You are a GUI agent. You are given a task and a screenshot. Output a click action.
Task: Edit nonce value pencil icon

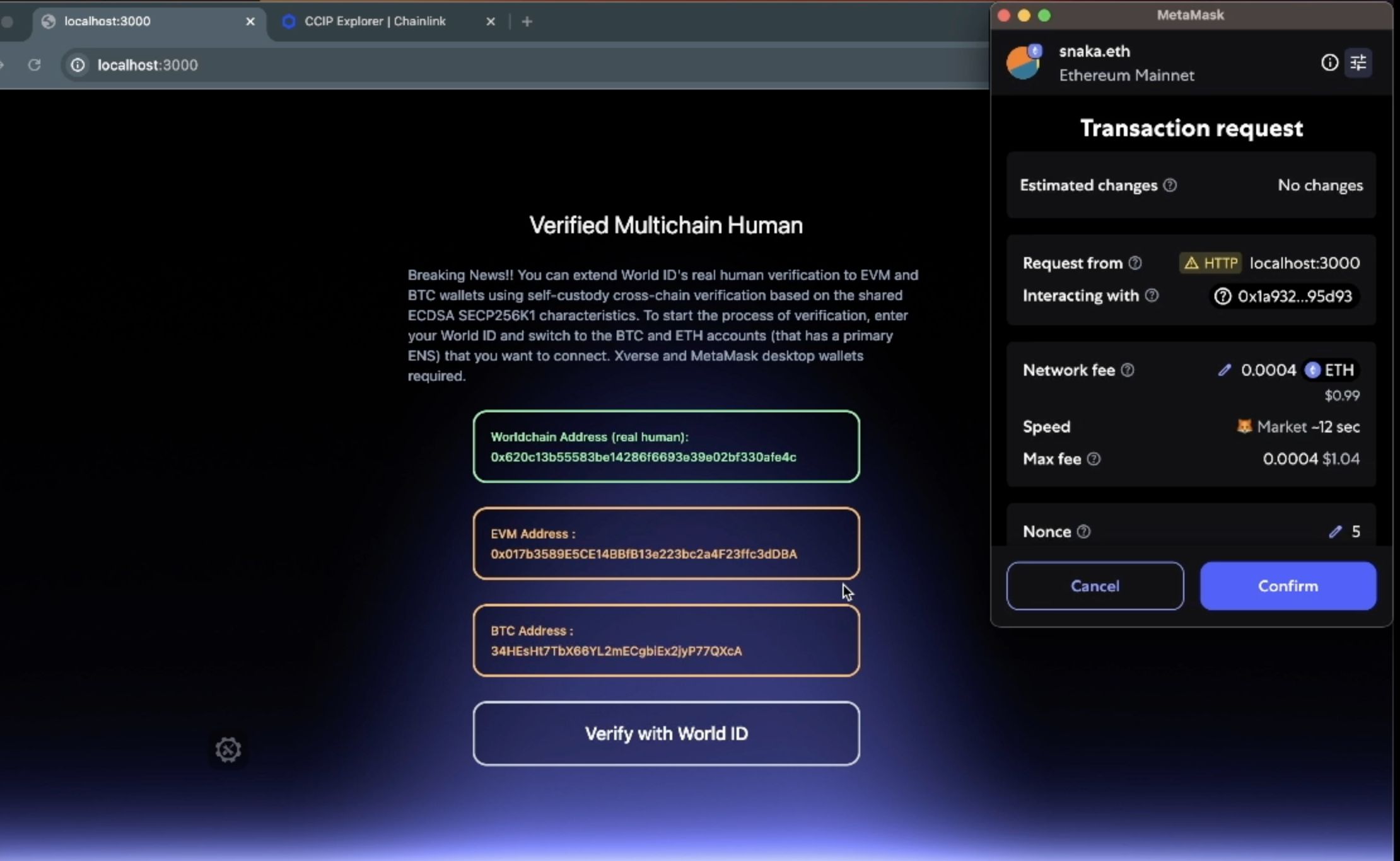pyautogui.click(x=1335, y=531)
